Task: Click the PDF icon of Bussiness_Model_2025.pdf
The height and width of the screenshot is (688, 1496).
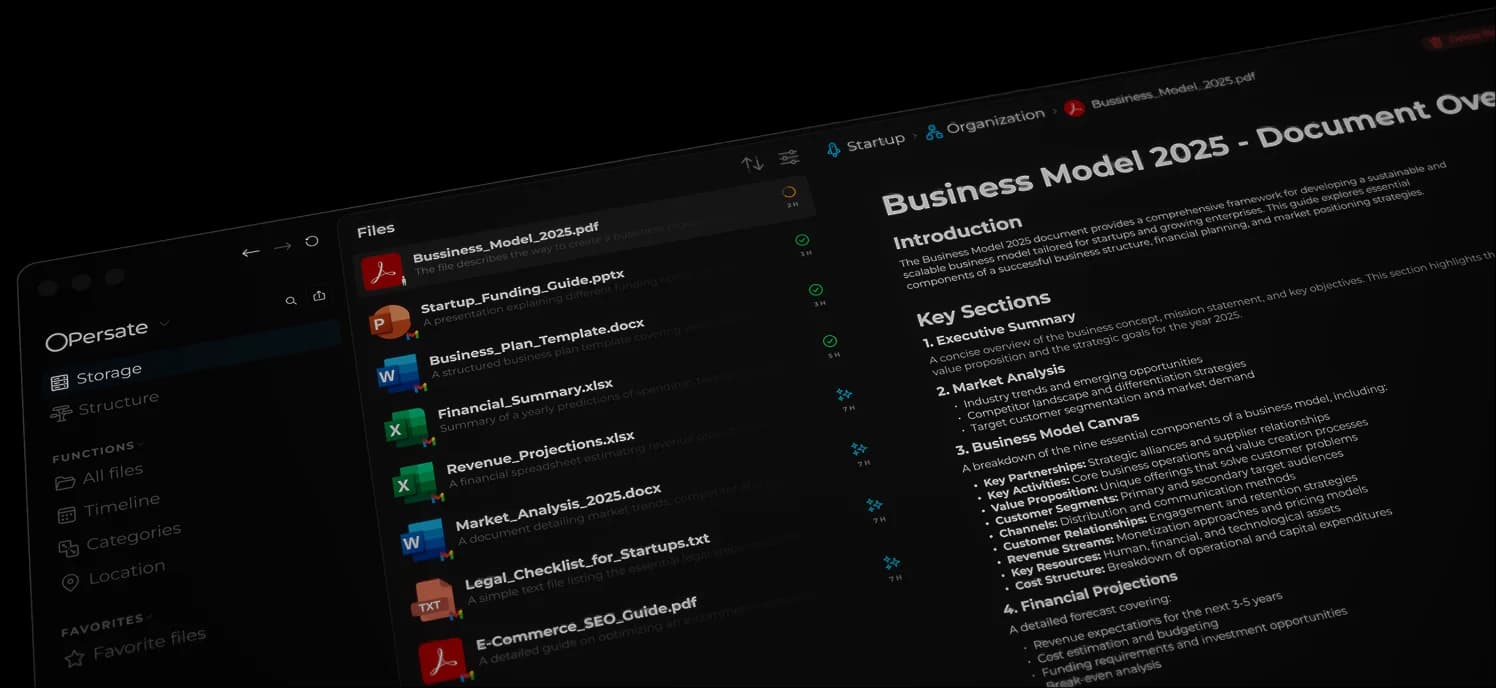Action: 382,272
